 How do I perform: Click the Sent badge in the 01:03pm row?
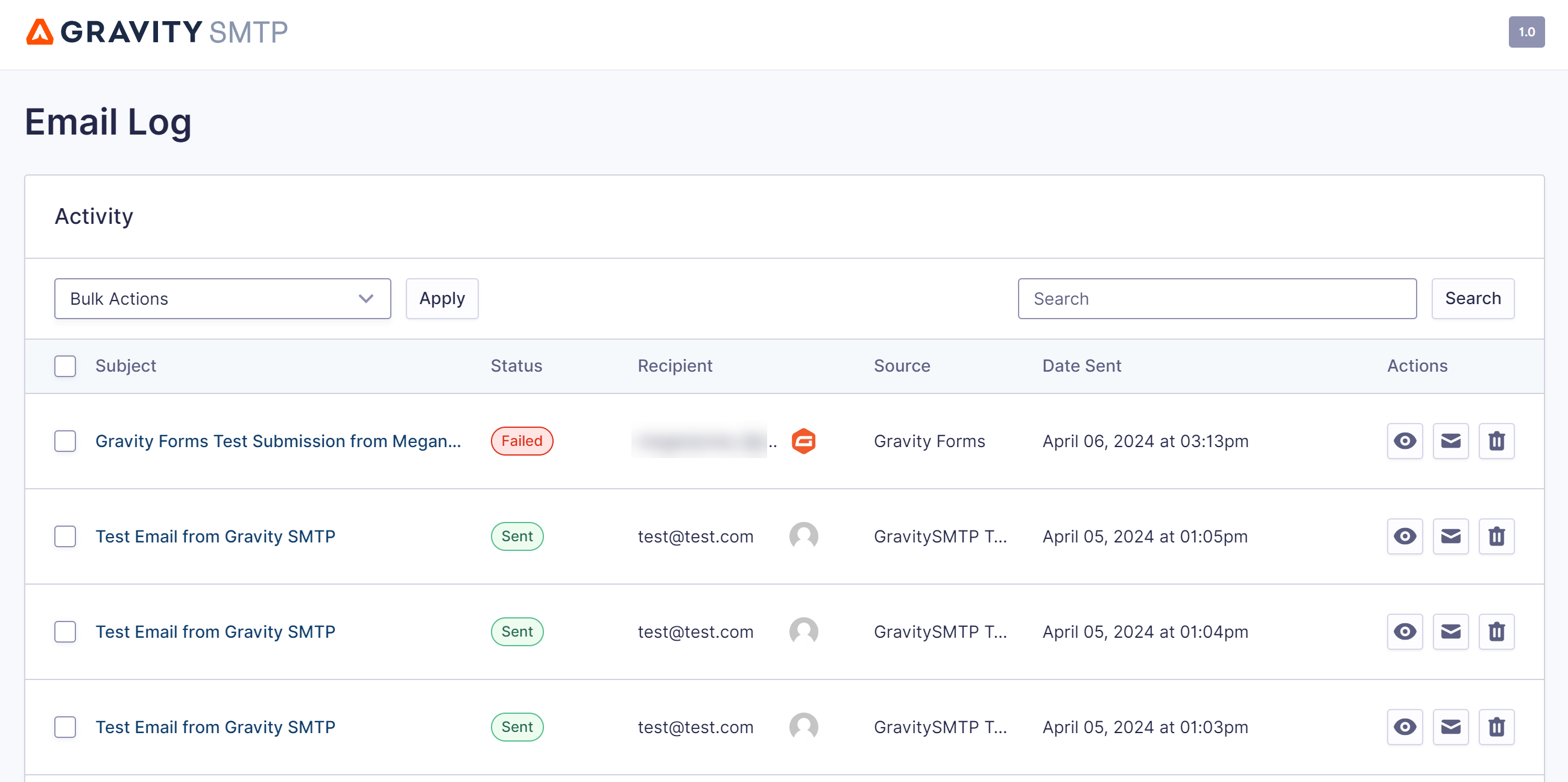point(517,727)
